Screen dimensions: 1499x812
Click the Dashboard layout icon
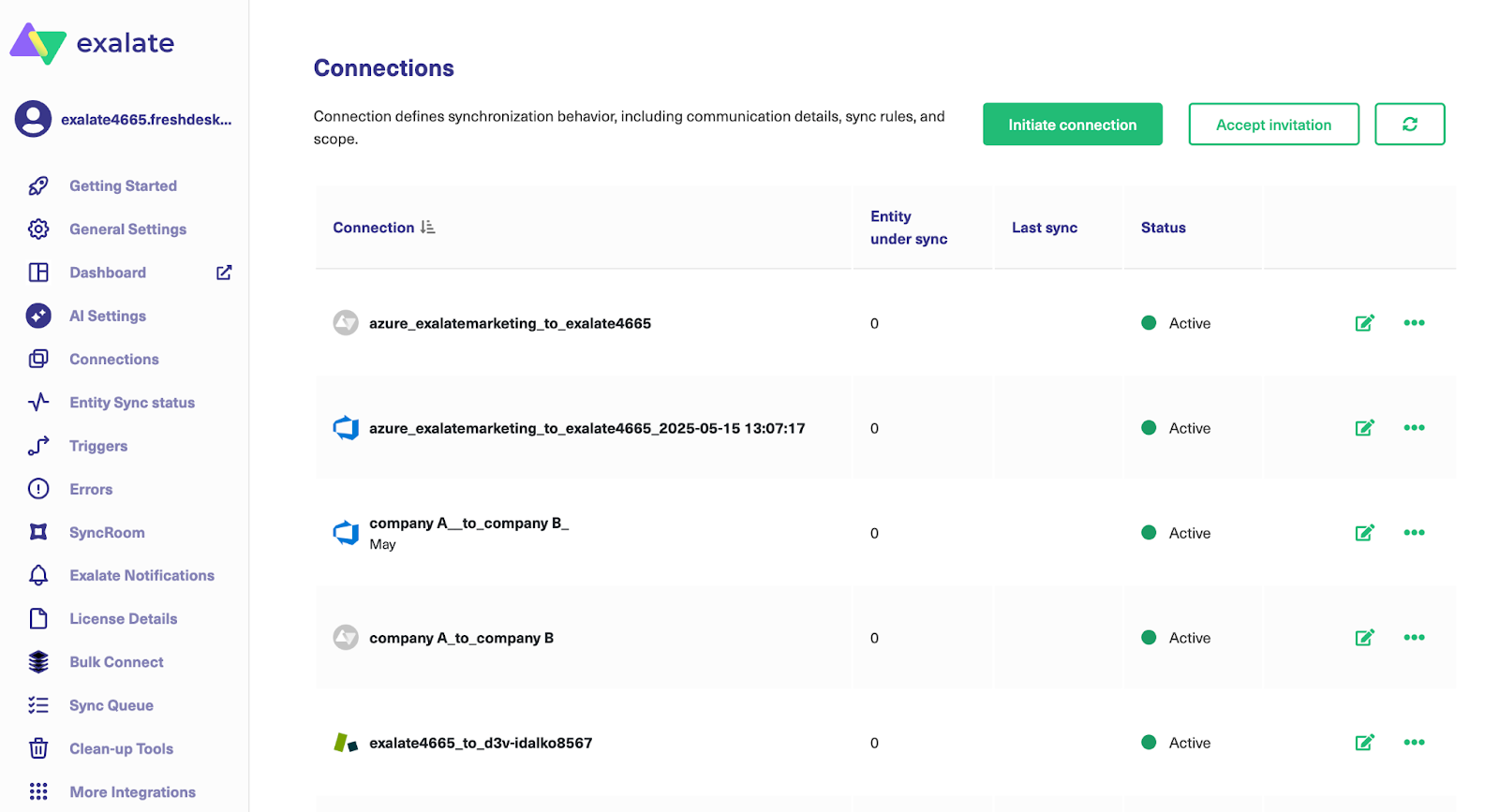(x=38, y=273)
